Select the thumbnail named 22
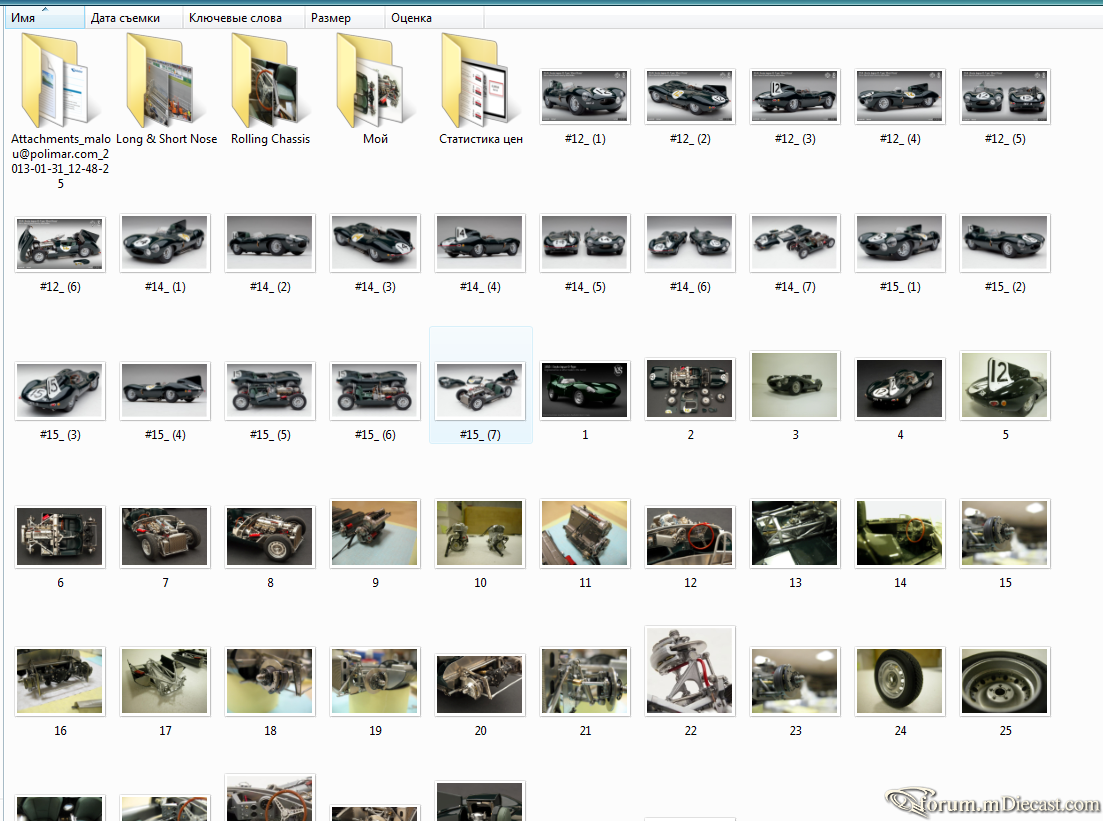This screenshot has width=1103, height=821. pos(690,671)
